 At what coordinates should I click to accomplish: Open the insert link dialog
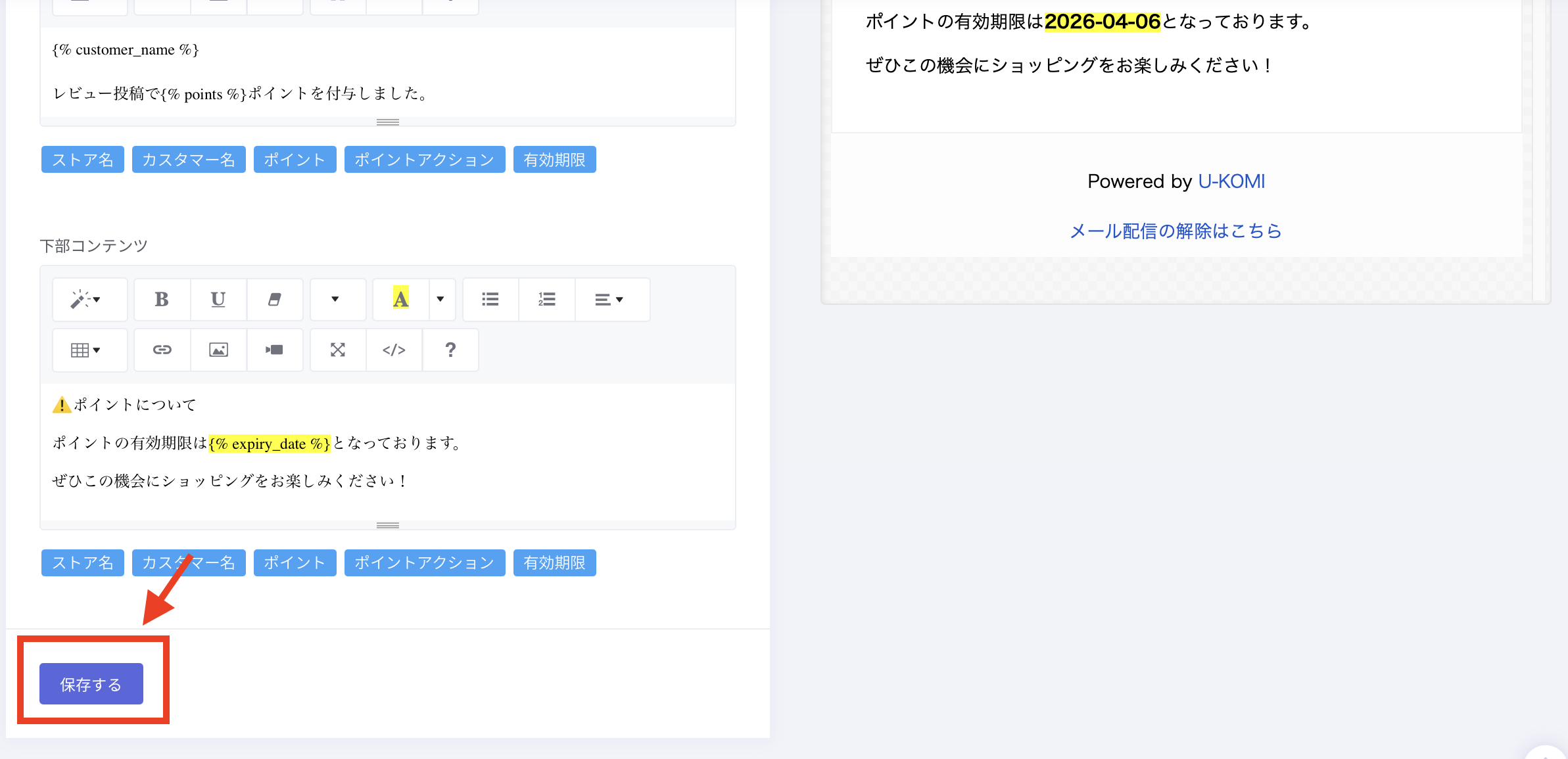coord(162,350)
